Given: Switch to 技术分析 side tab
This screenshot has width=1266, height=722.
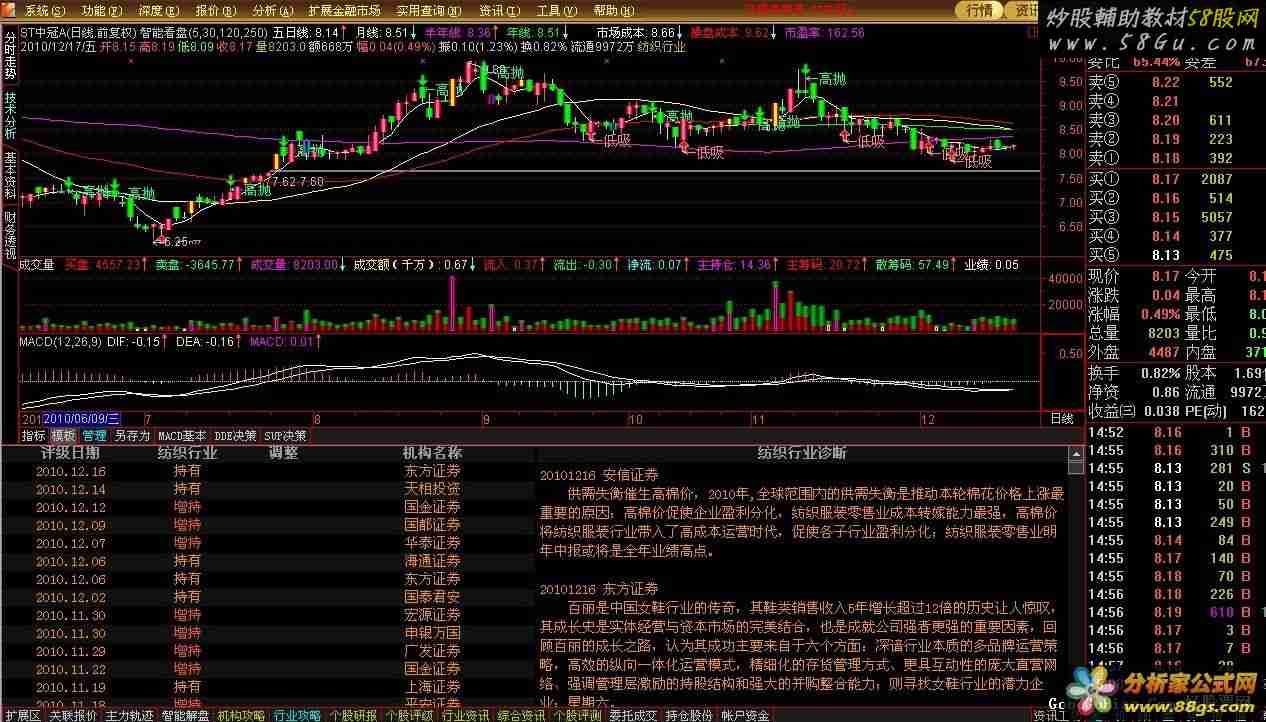Looking at the screenshot, I should (10, 115).
